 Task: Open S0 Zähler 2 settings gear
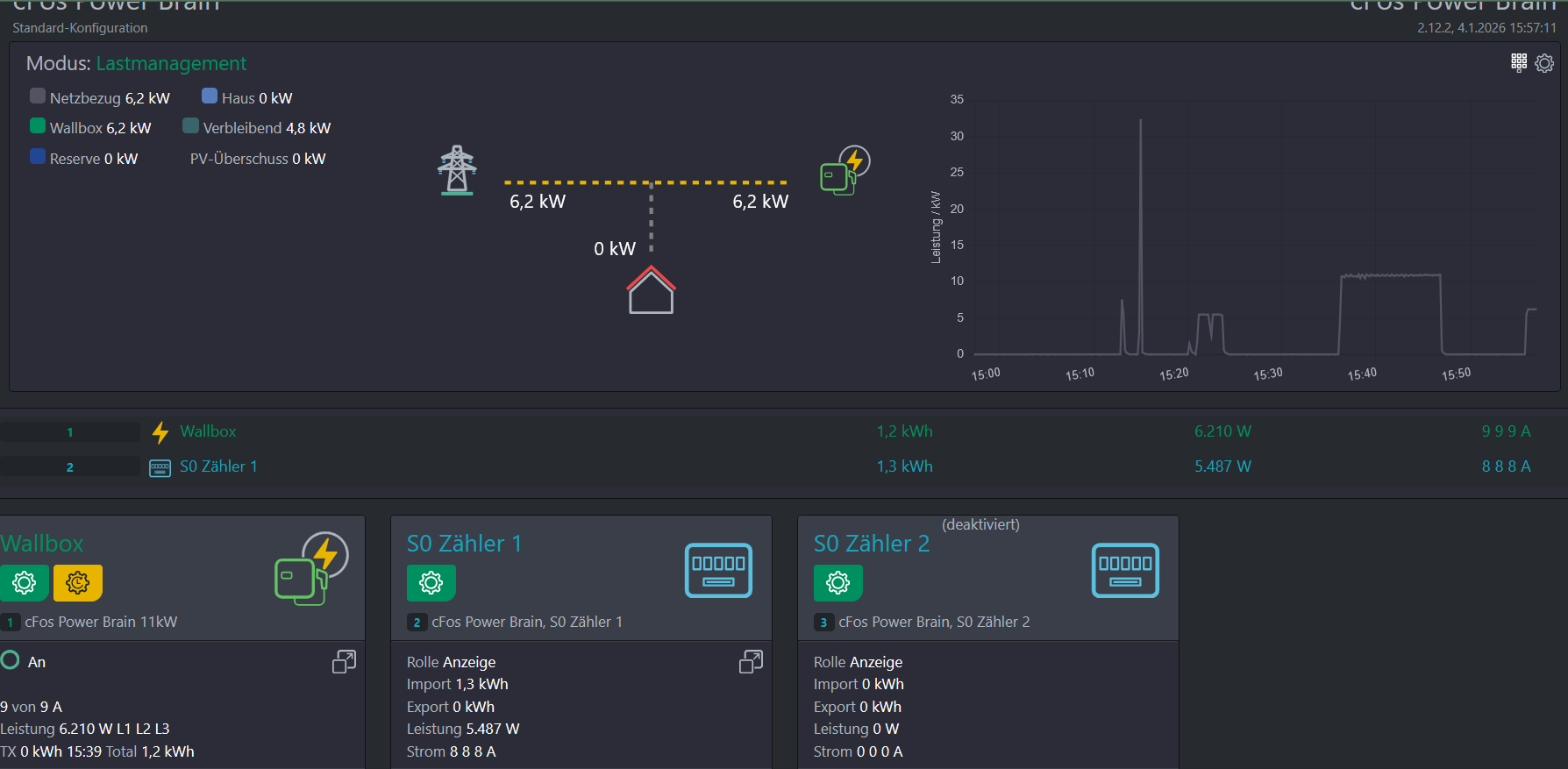coord(837,583)
